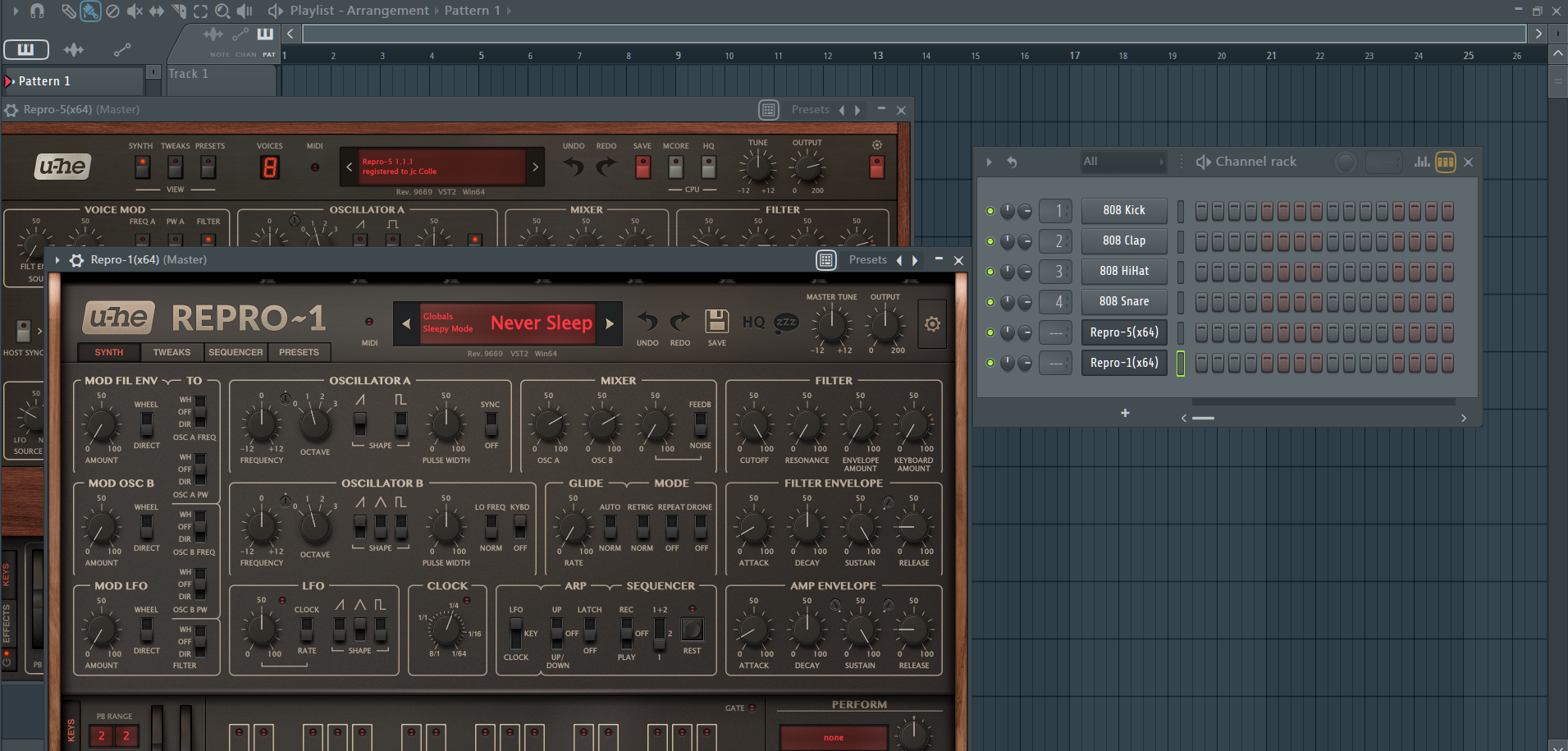Click the Repro-5 Undo arrow
This screenshot has width=1568, height=751.
coord(574,167)
